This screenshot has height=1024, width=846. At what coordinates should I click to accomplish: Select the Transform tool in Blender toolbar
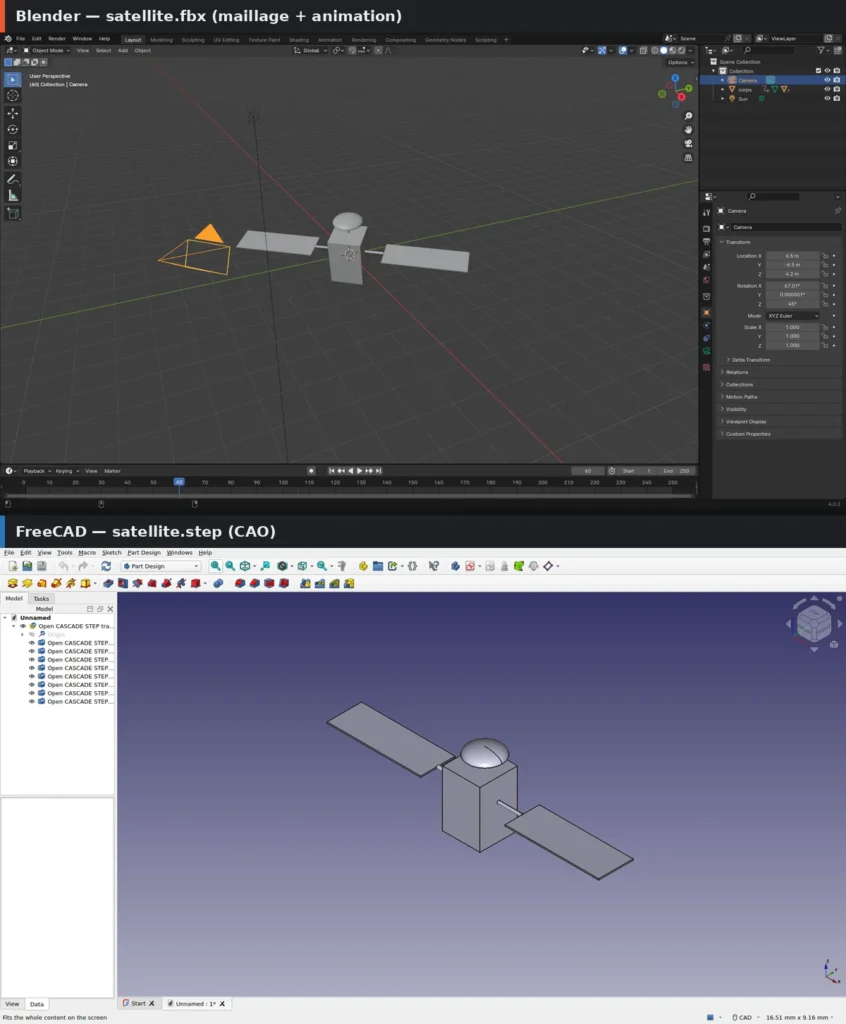12,161
